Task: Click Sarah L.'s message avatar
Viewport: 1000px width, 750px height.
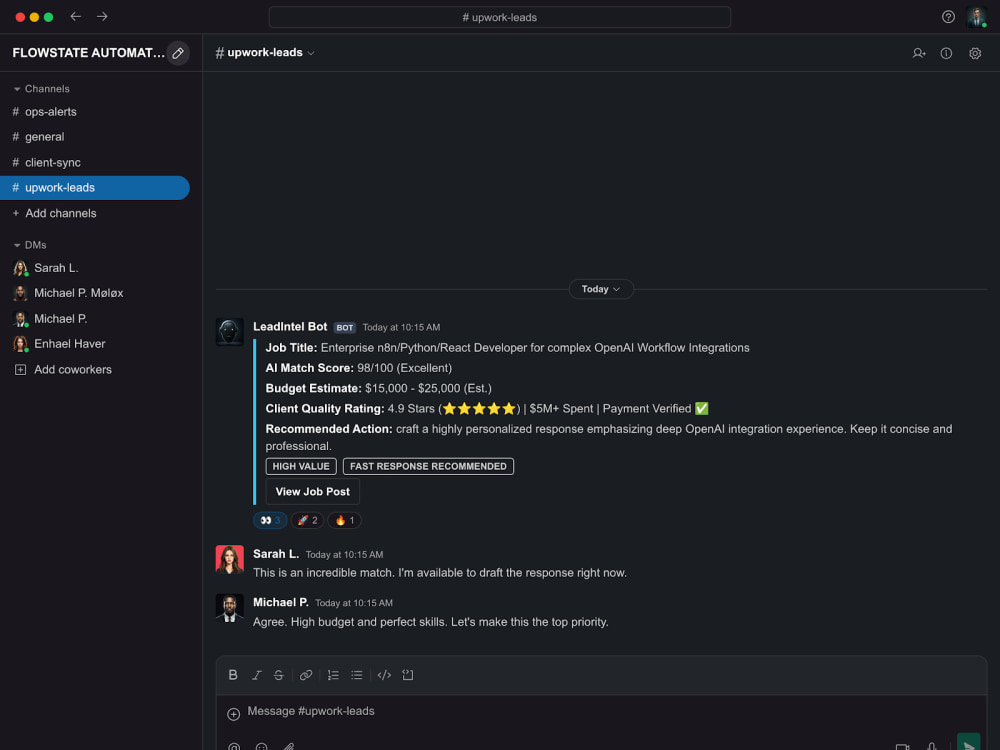Action: coord(230,559)
